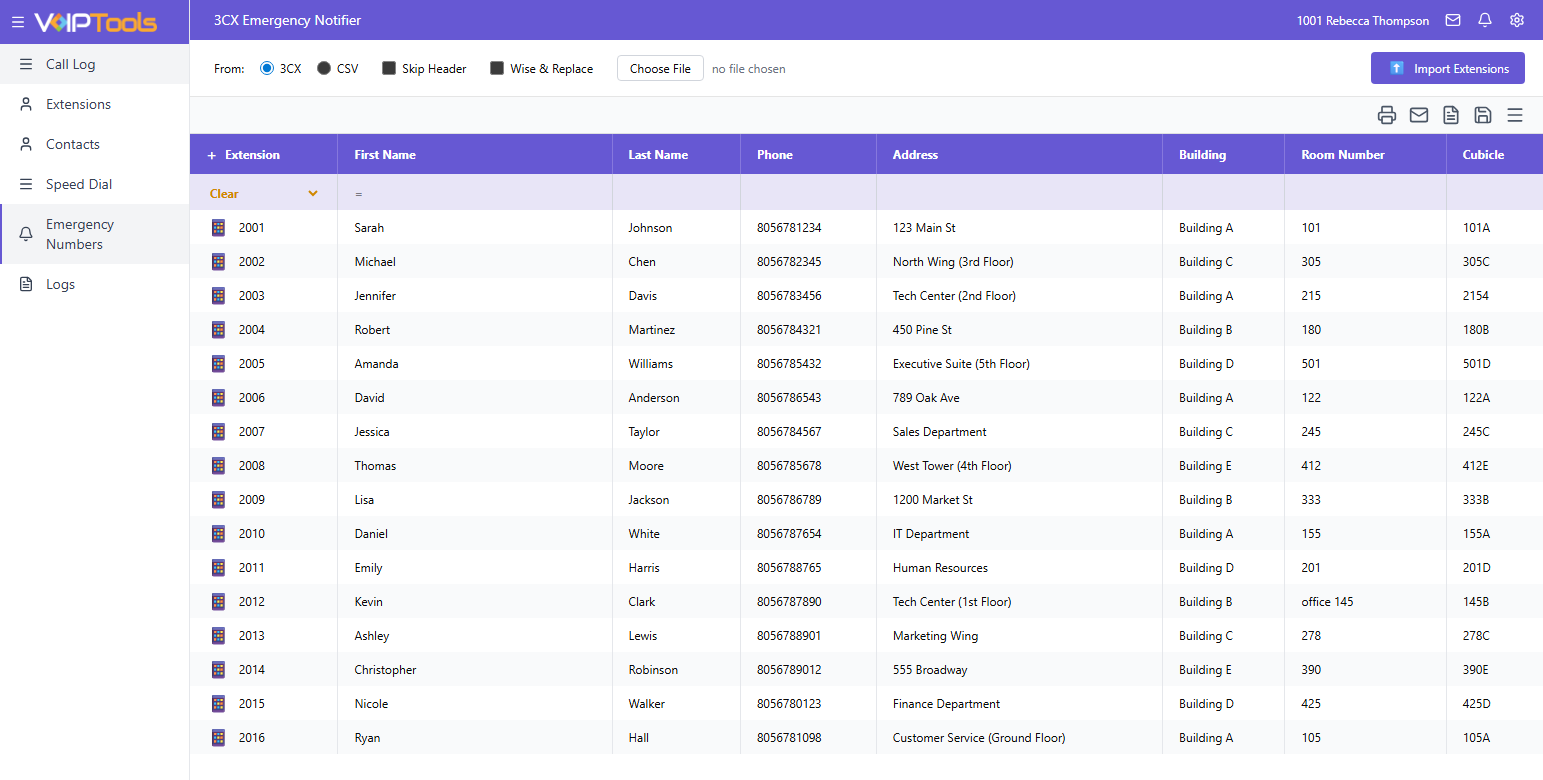This screenshot has height=780, width=1543.
Task: Click the save floppy disk icon
Action: pos(1482,115)
